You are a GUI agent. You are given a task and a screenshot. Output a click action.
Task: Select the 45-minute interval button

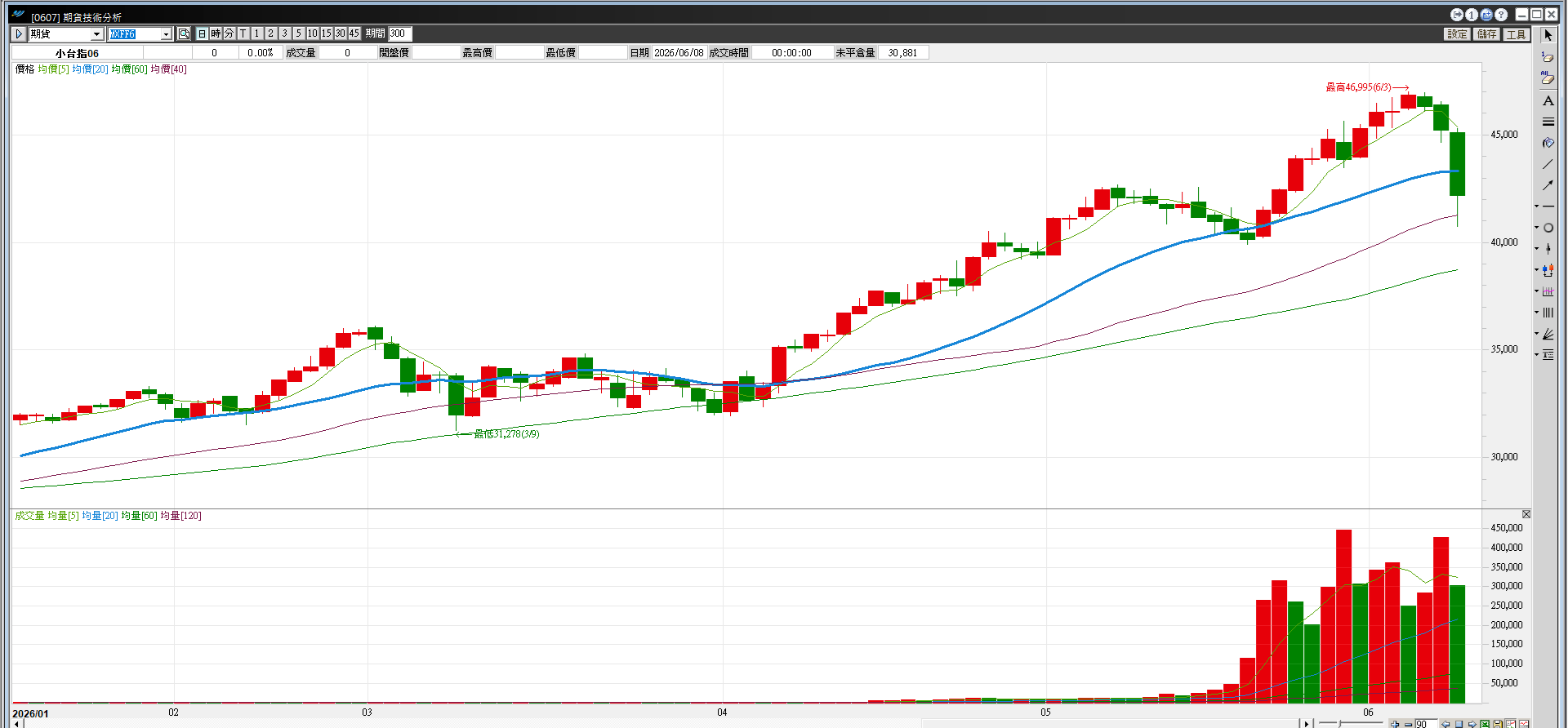[x=354, y=33]
